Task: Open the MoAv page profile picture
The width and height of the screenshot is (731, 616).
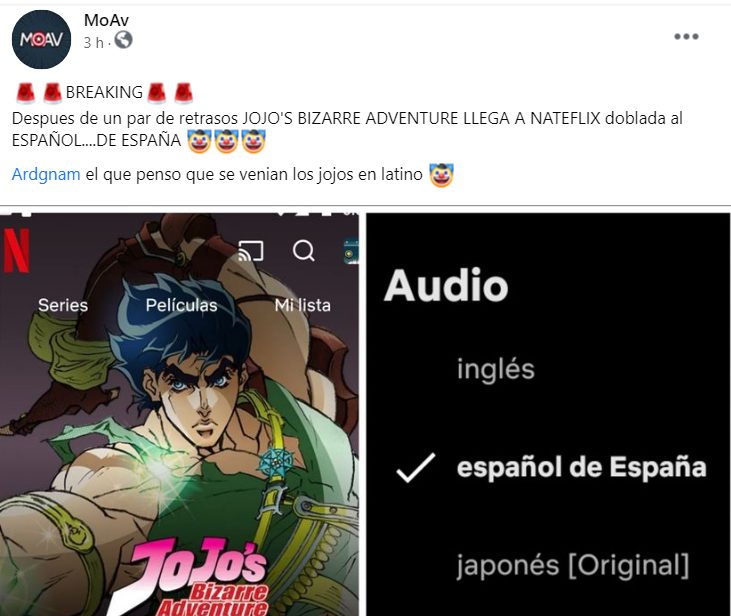Action: (41, 39)
